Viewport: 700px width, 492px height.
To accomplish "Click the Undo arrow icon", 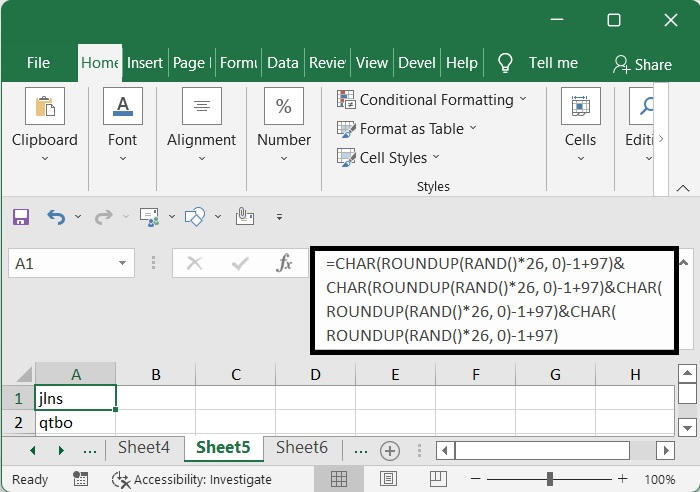I will tap(56, 216).
